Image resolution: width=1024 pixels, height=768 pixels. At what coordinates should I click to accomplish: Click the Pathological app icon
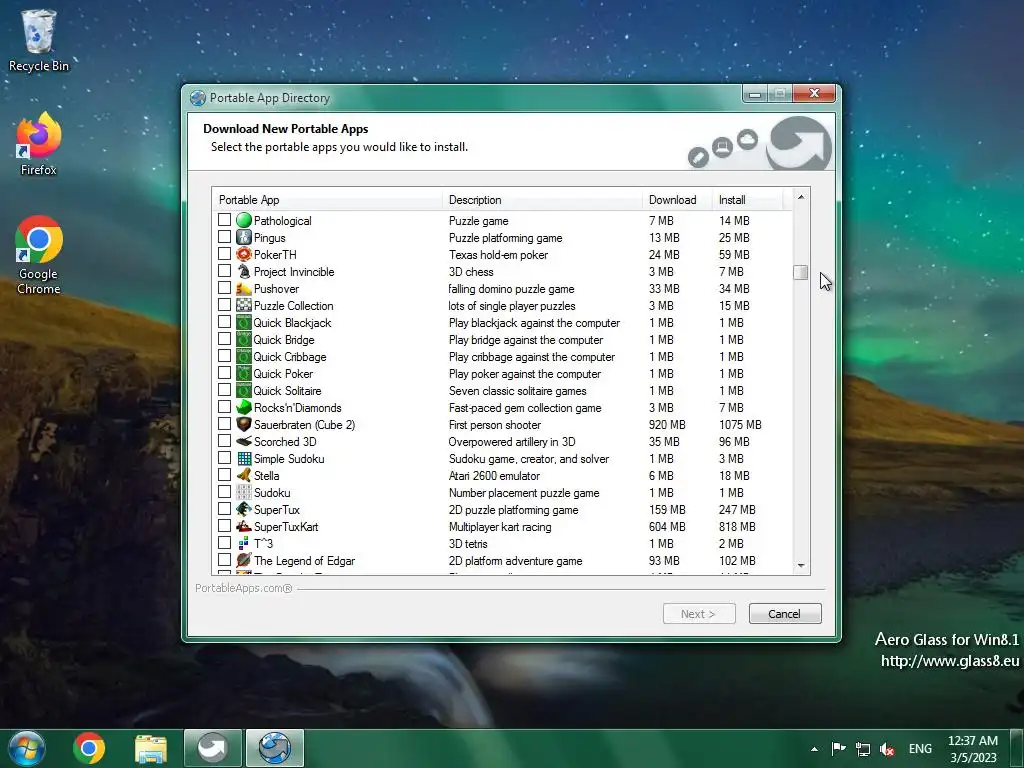[244, 221]
